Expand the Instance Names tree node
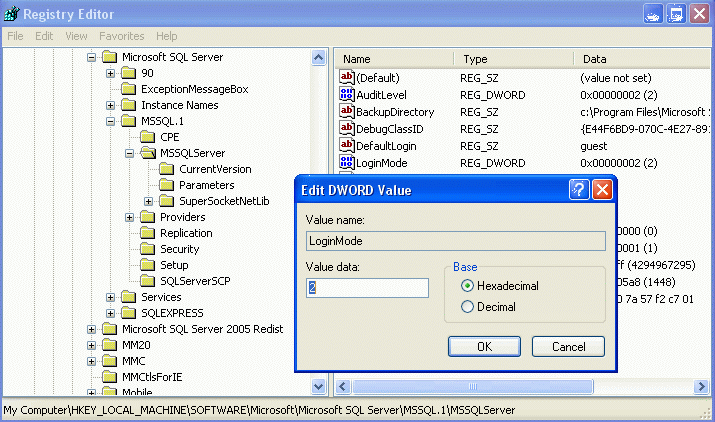The height and width of the screenshot is (422, 715). [111, 105]
